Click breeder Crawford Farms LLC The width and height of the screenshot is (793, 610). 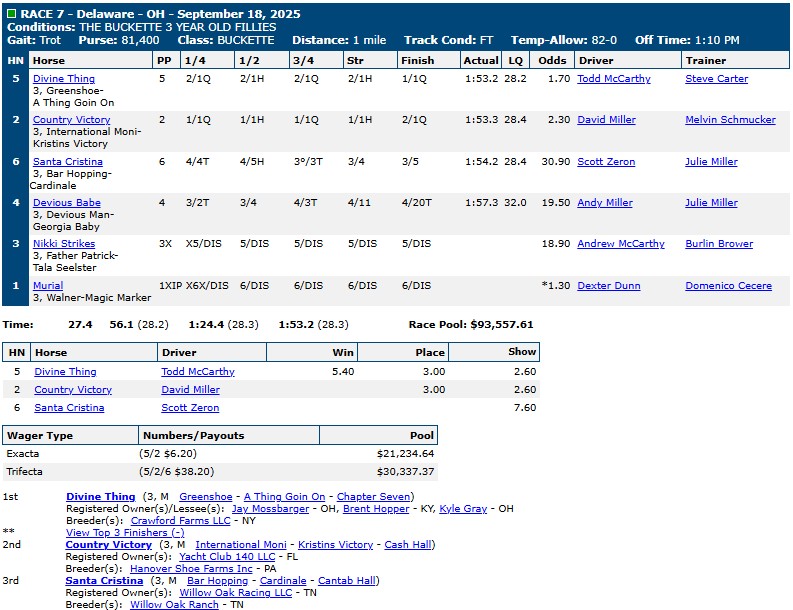(x=180, y=521)
